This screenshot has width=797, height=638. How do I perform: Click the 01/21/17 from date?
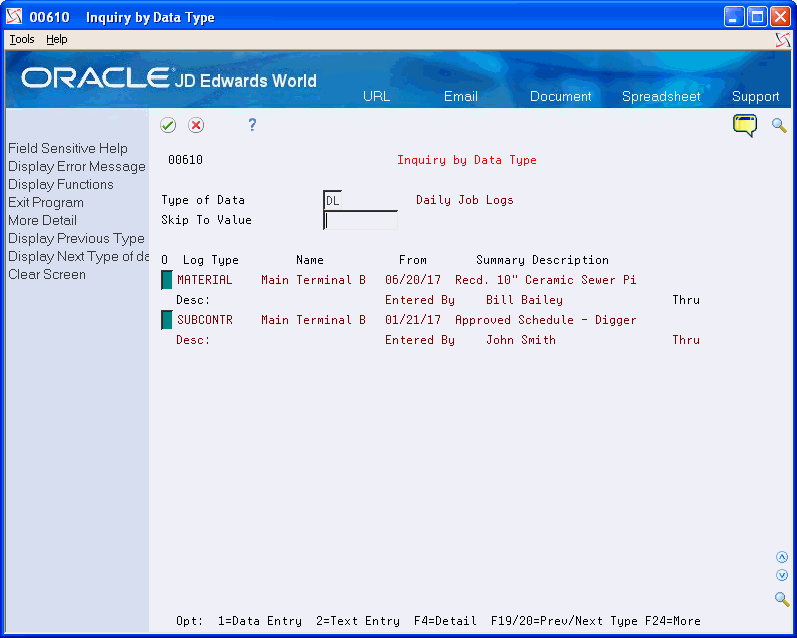point(413,320)
